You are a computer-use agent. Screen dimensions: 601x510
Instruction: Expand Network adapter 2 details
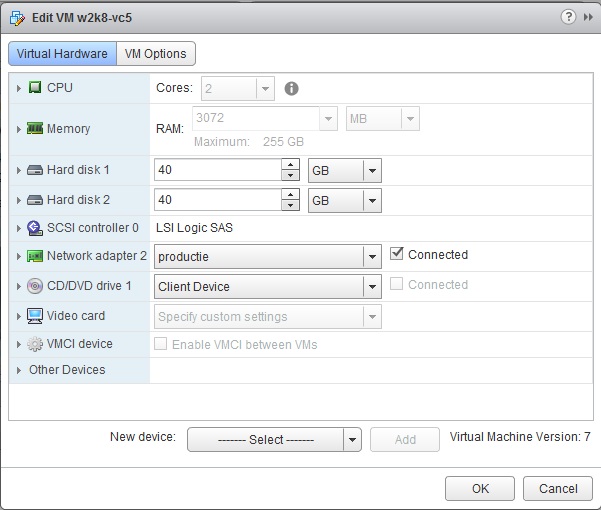tap(18, 256)
